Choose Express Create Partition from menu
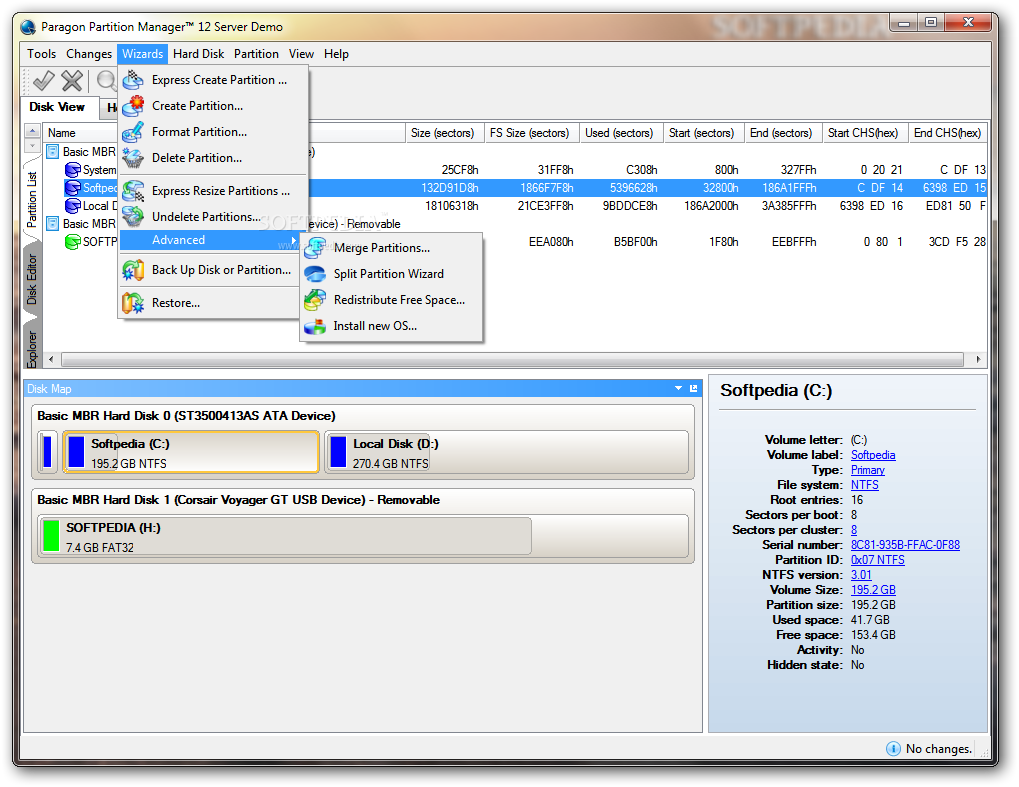 point(213,80)
